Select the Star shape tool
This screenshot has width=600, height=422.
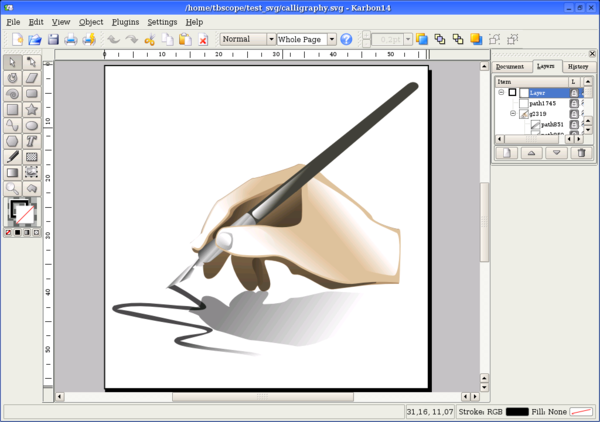tap(31, 109)
